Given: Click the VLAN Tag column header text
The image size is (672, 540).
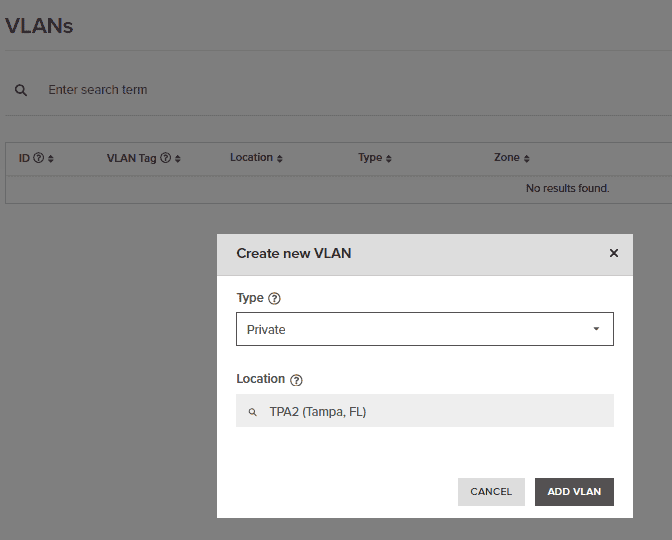Looking at the screenshot, I should (x=132, y=158).
